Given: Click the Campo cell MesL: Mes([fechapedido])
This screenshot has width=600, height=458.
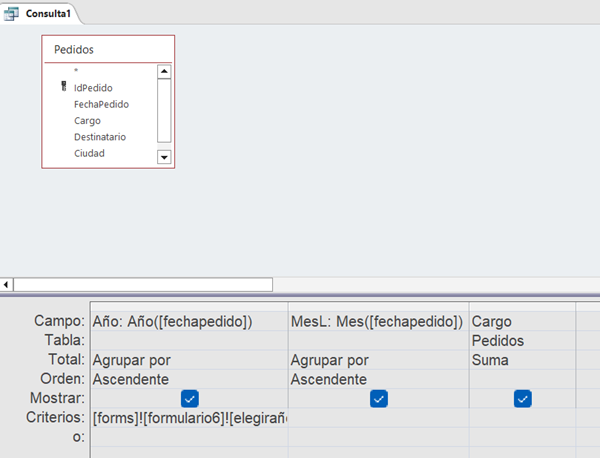Looking at the screenshot, I should point(378,321).
